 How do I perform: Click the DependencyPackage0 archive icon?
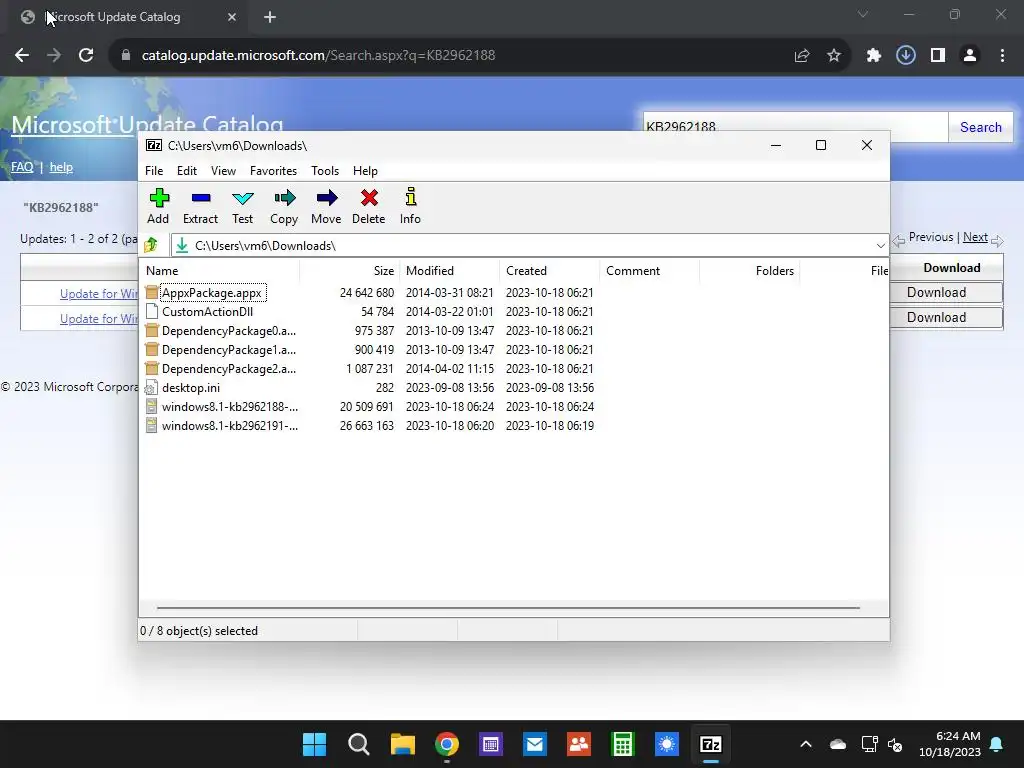tap(152, 330)
